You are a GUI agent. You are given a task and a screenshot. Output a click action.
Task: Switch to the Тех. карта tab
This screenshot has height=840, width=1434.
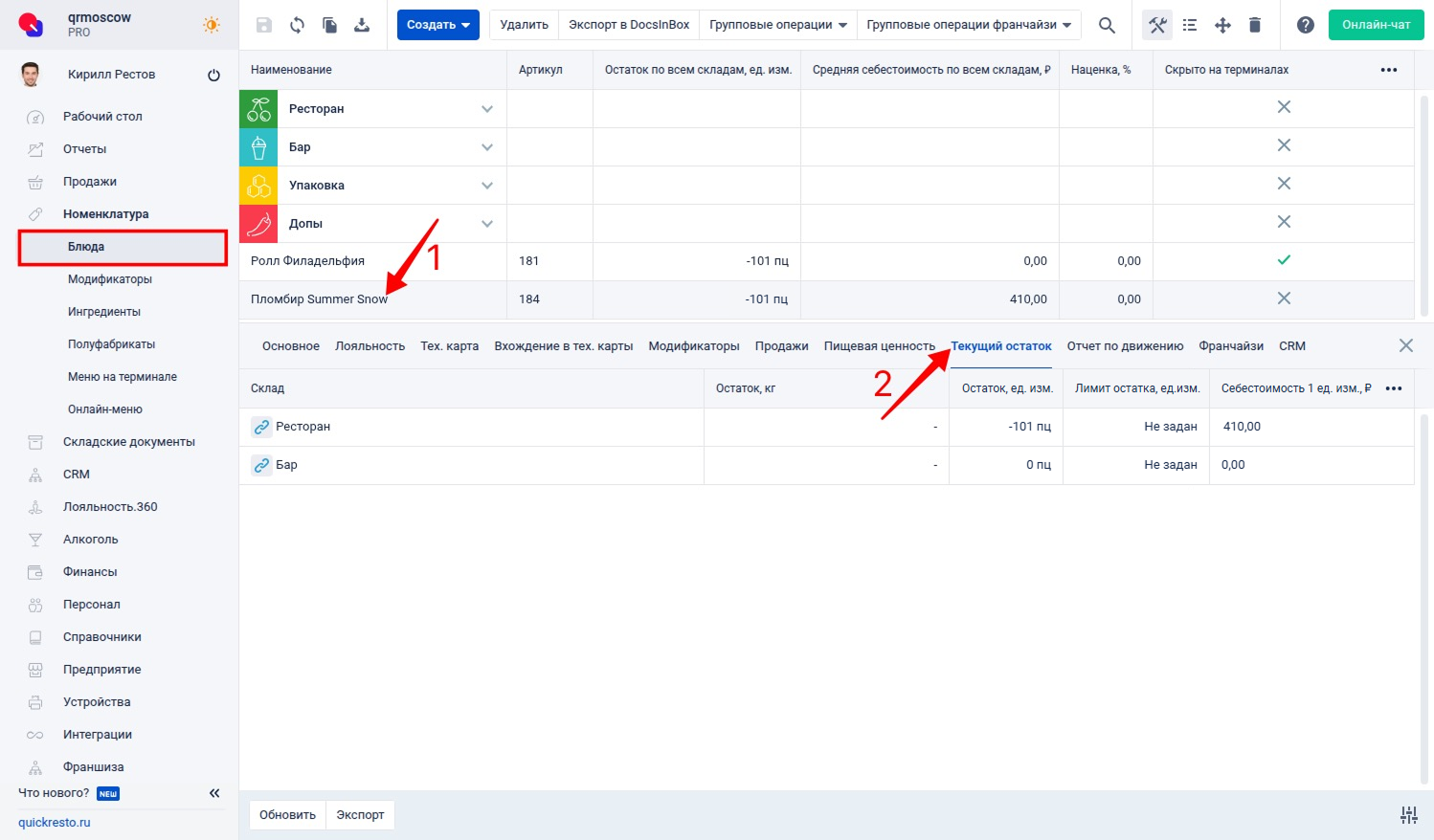coord(449,346)
